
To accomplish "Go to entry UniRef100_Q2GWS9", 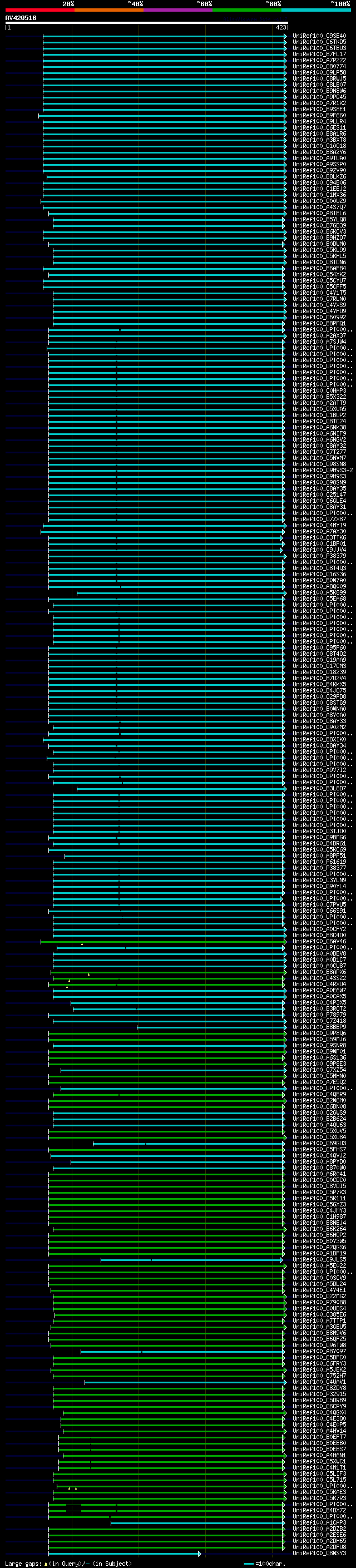I will click(319, 1112).
